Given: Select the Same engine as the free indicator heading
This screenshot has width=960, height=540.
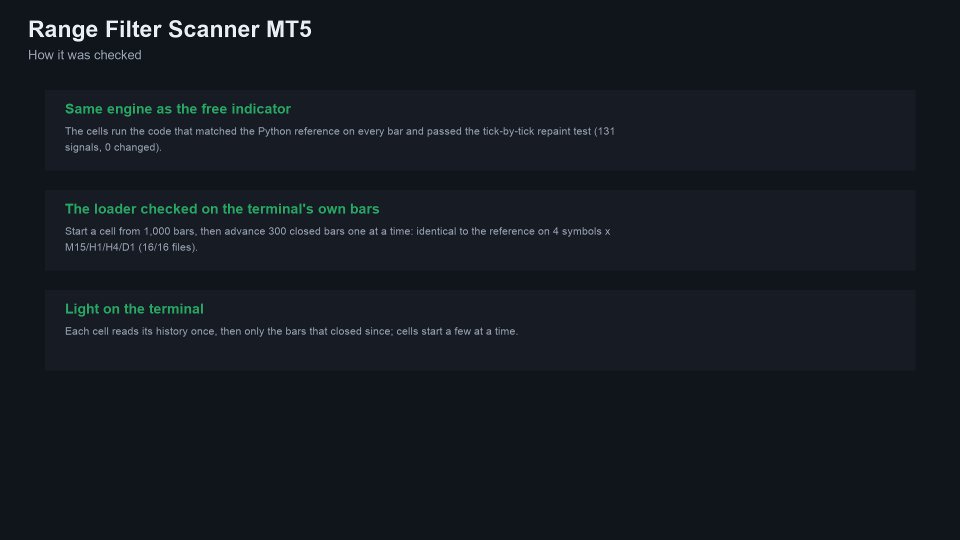Looking at the screenshot, I should [178, 109].
